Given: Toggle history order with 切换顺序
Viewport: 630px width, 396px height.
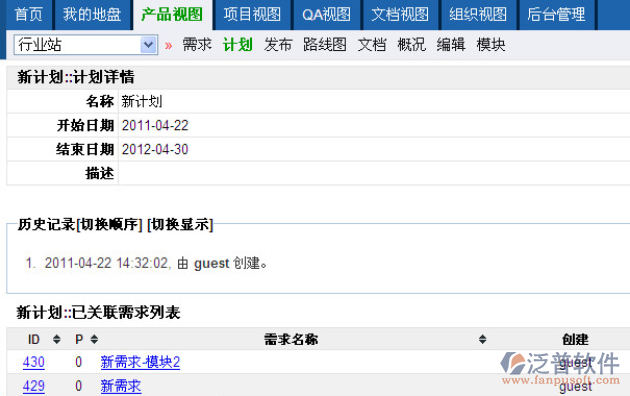Looking at the screenshot, I should click(109, 225).
